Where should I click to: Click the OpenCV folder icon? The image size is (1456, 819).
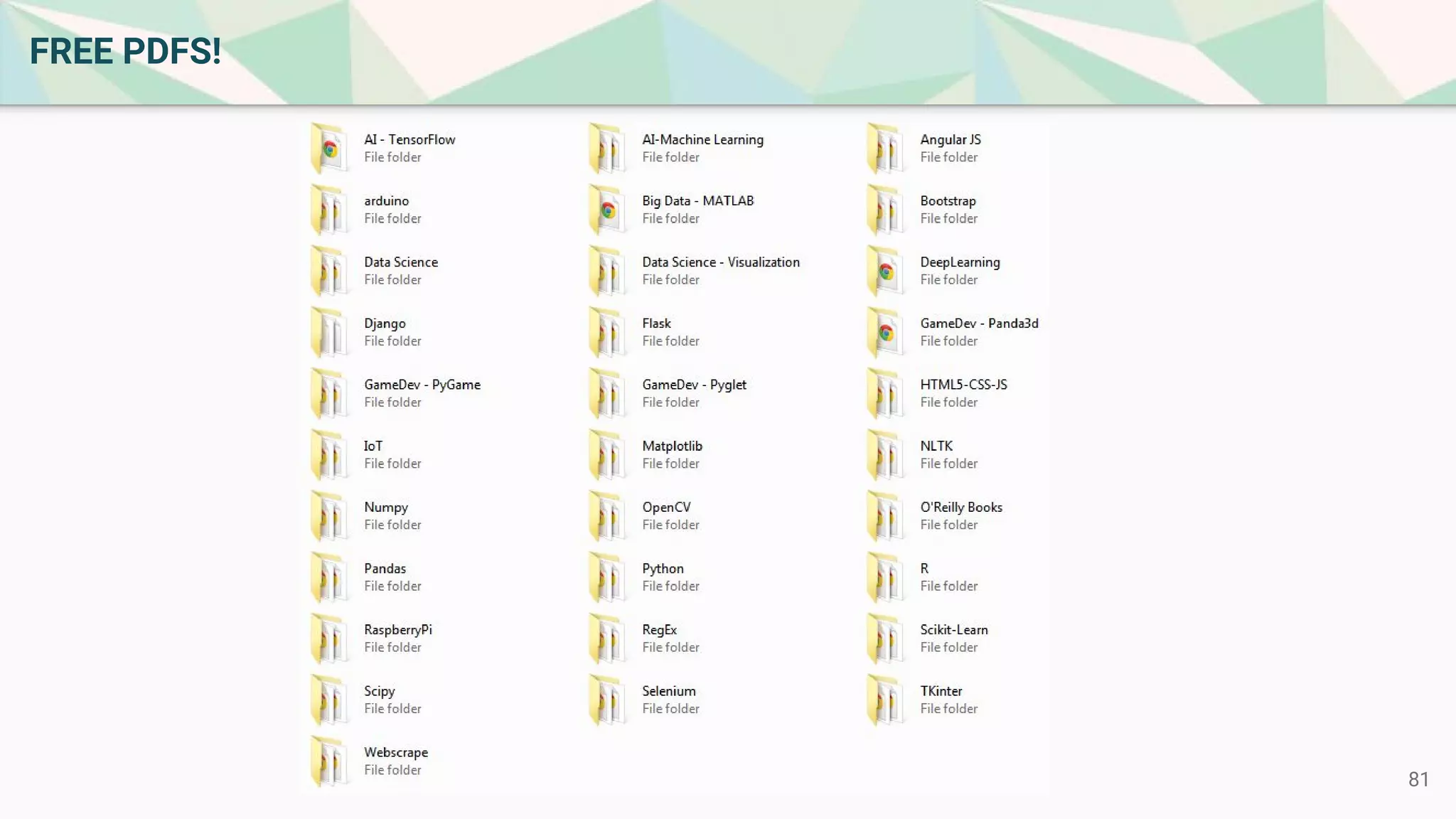point(608,516)
